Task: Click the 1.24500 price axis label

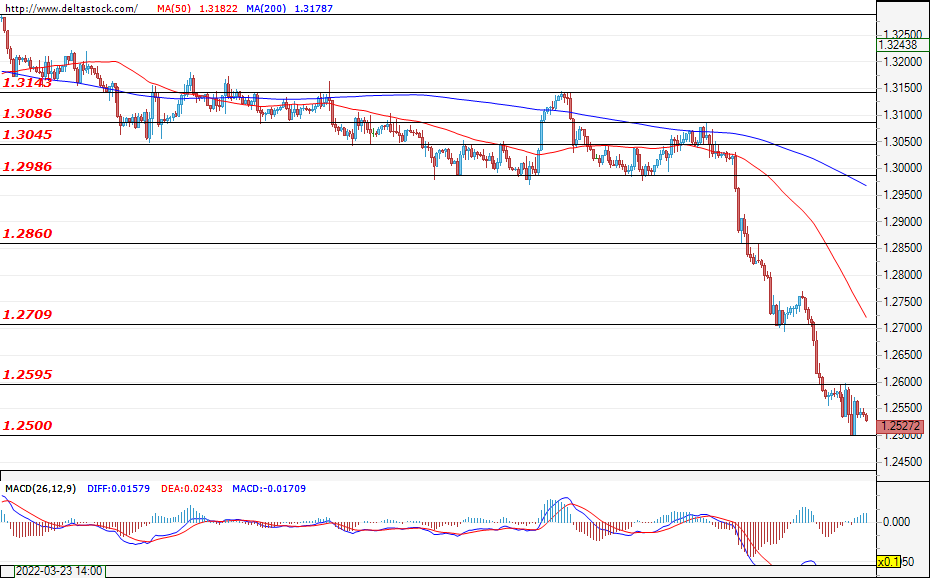Action: coord(903,462)
